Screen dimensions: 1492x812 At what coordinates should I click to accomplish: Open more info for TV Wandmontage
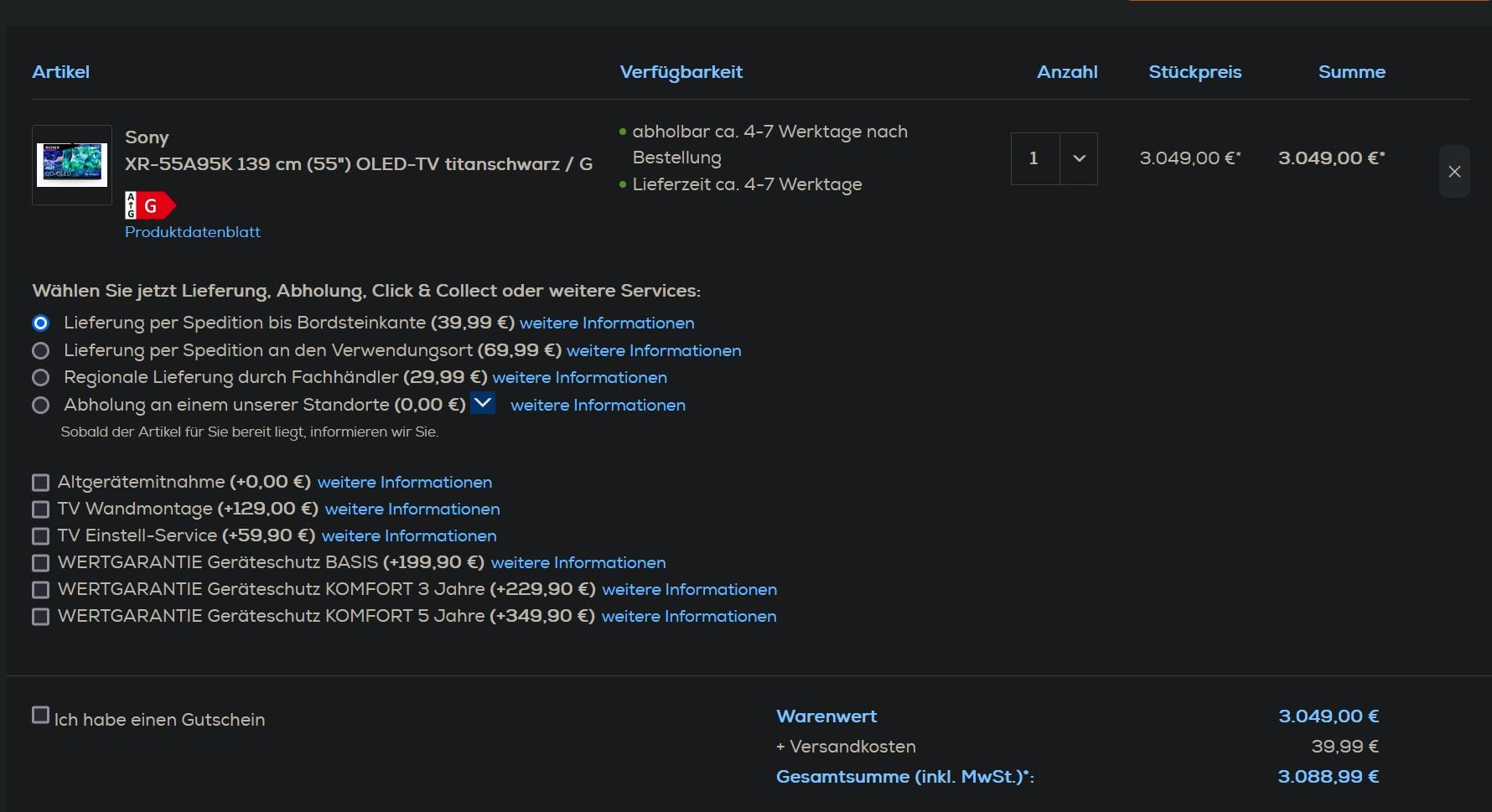click(x=412, y=509)
